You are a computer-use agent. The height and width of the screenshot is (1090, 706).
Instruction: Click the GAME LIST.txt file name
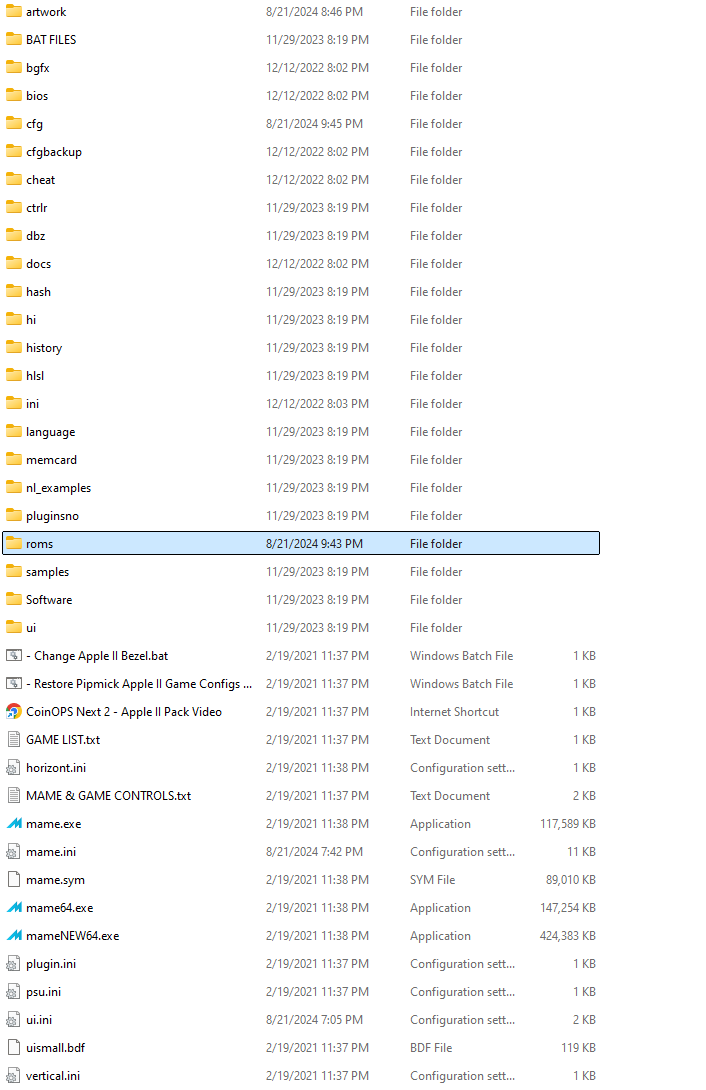(63, 740)
